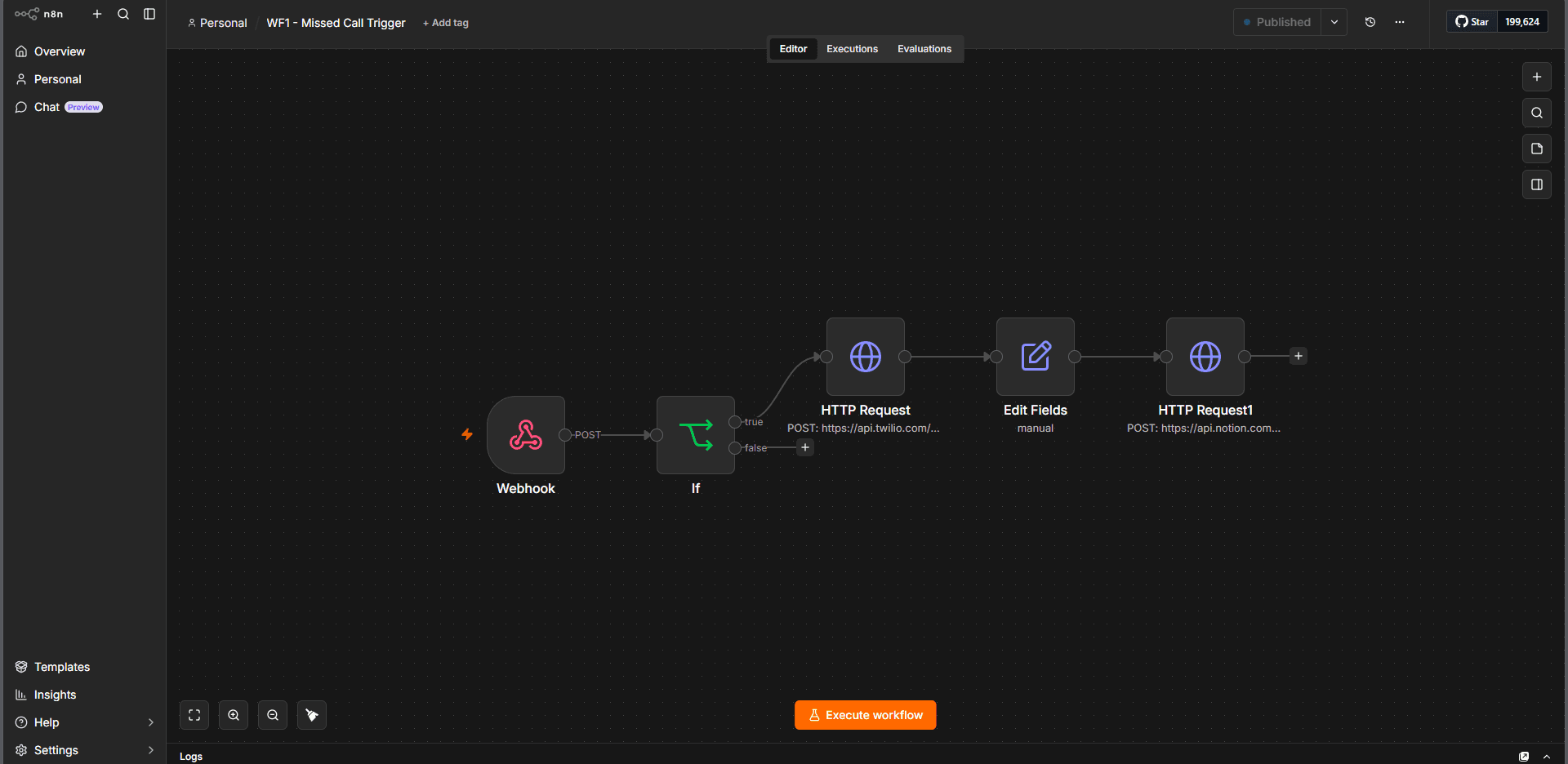
Task: Zoom out on the canvas
Action: [x=273, y=715]
